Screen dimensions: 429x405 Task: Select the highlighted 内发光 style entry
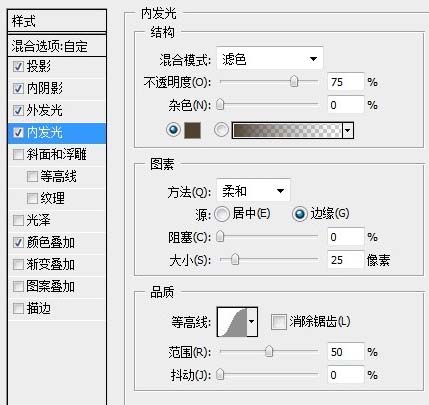point(57,133)
